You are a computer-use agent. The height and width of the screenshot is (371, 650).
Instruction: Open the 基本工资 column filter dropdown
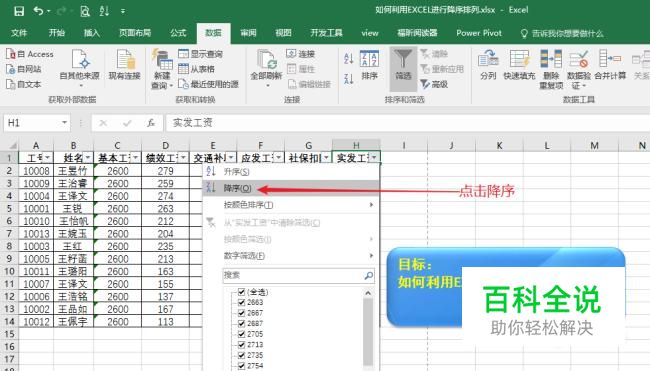(136, 158)
